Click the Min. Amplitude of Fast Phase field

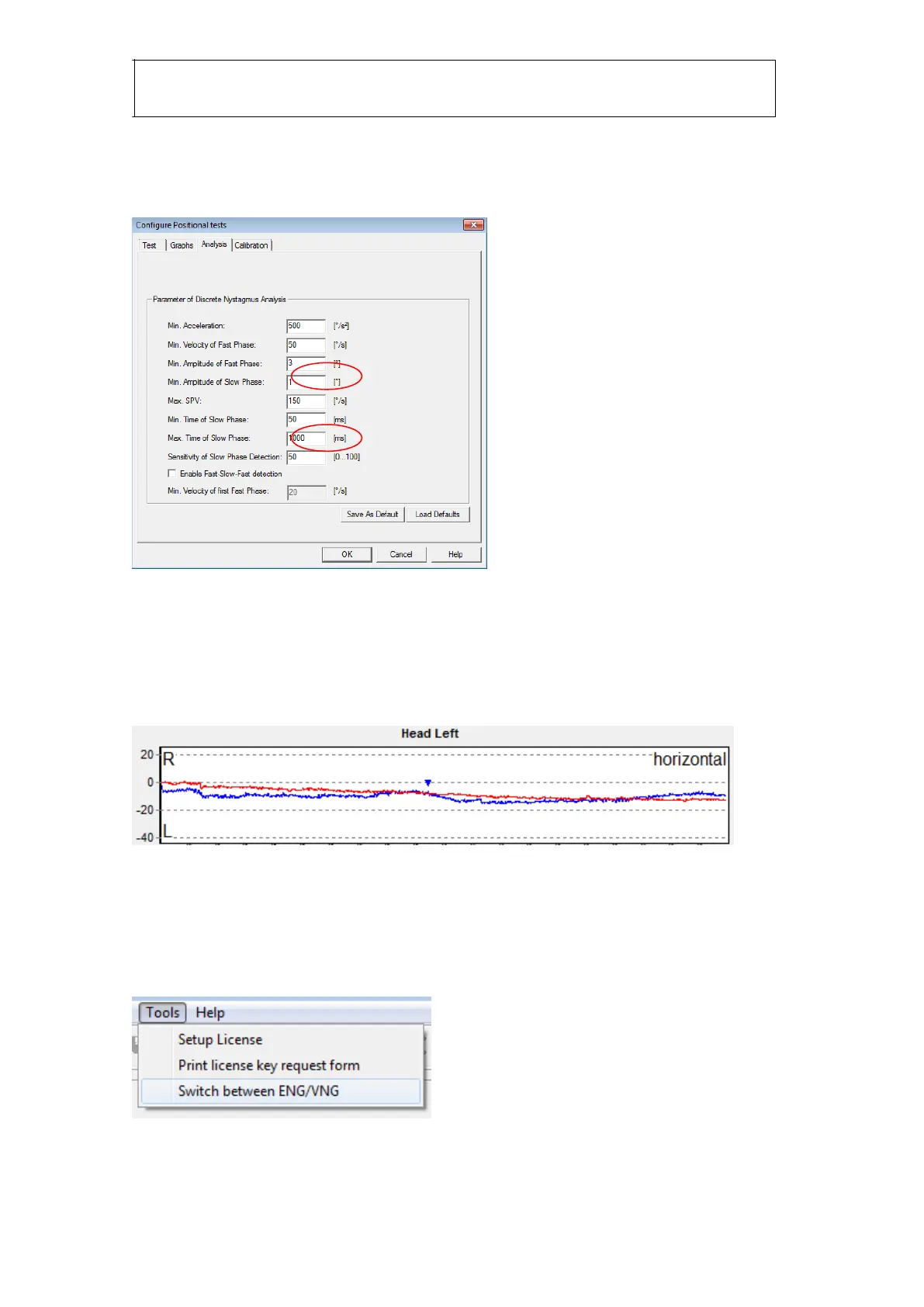click(x=306, y=363)
